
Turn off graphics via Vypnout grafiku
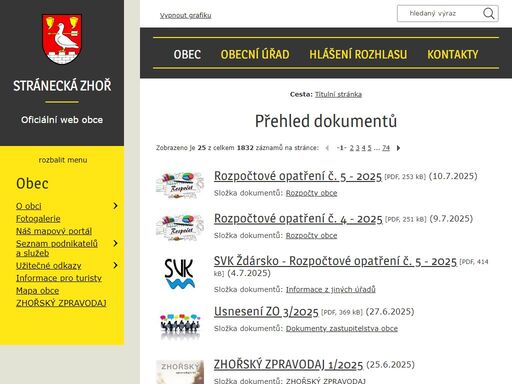click(x=185, y=15)
